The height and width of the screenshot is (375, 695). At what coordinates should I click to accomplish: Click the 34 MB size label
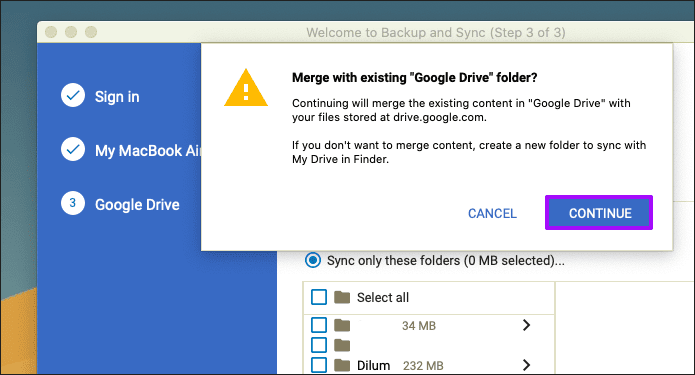pyautogui.click(x=419, y=326)
